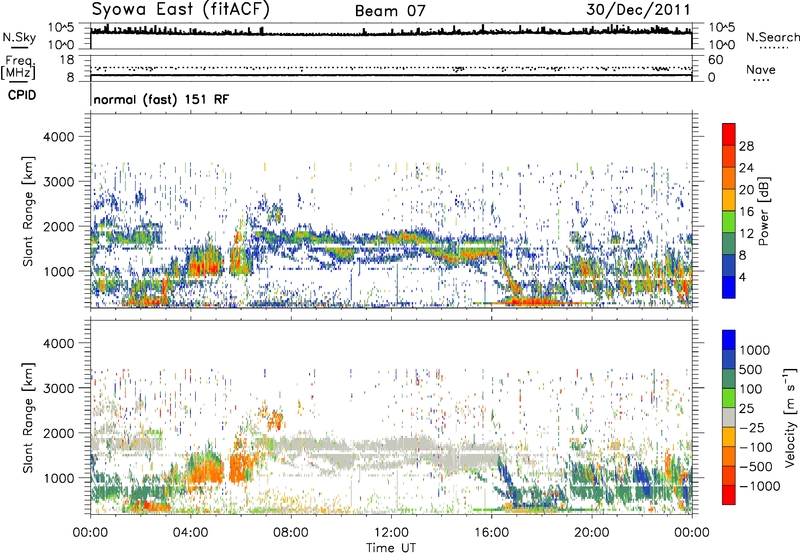The width and height of the screenshot is (800, 554).
Task: Click the 'N.Search' legend label
Action: (x=773, y=37)
